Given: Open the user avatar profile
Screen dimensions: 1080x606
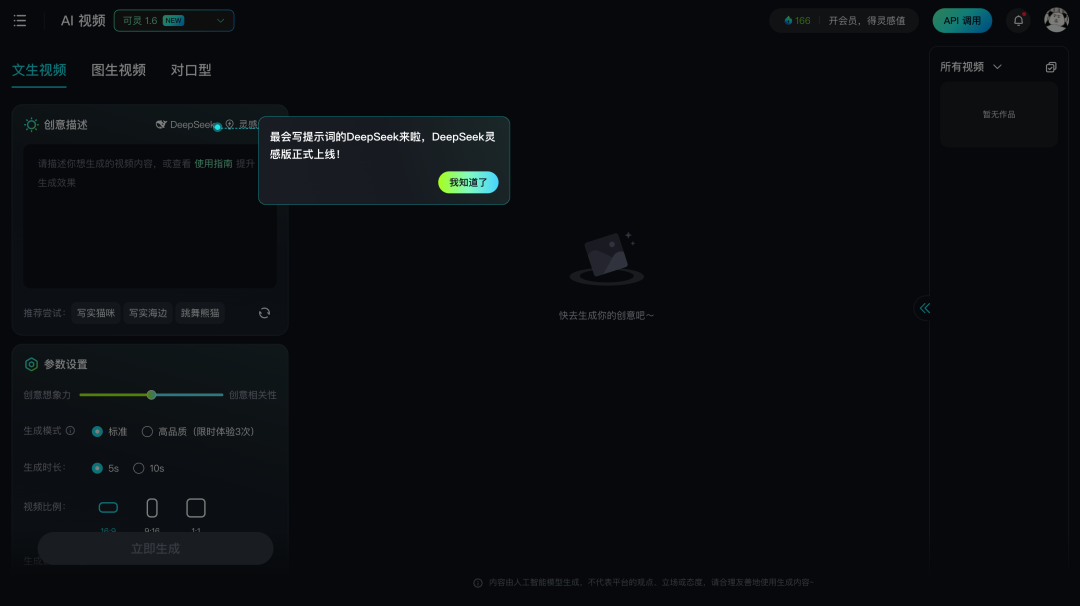Looking at the screenshot, I should tap(1056, 21).
